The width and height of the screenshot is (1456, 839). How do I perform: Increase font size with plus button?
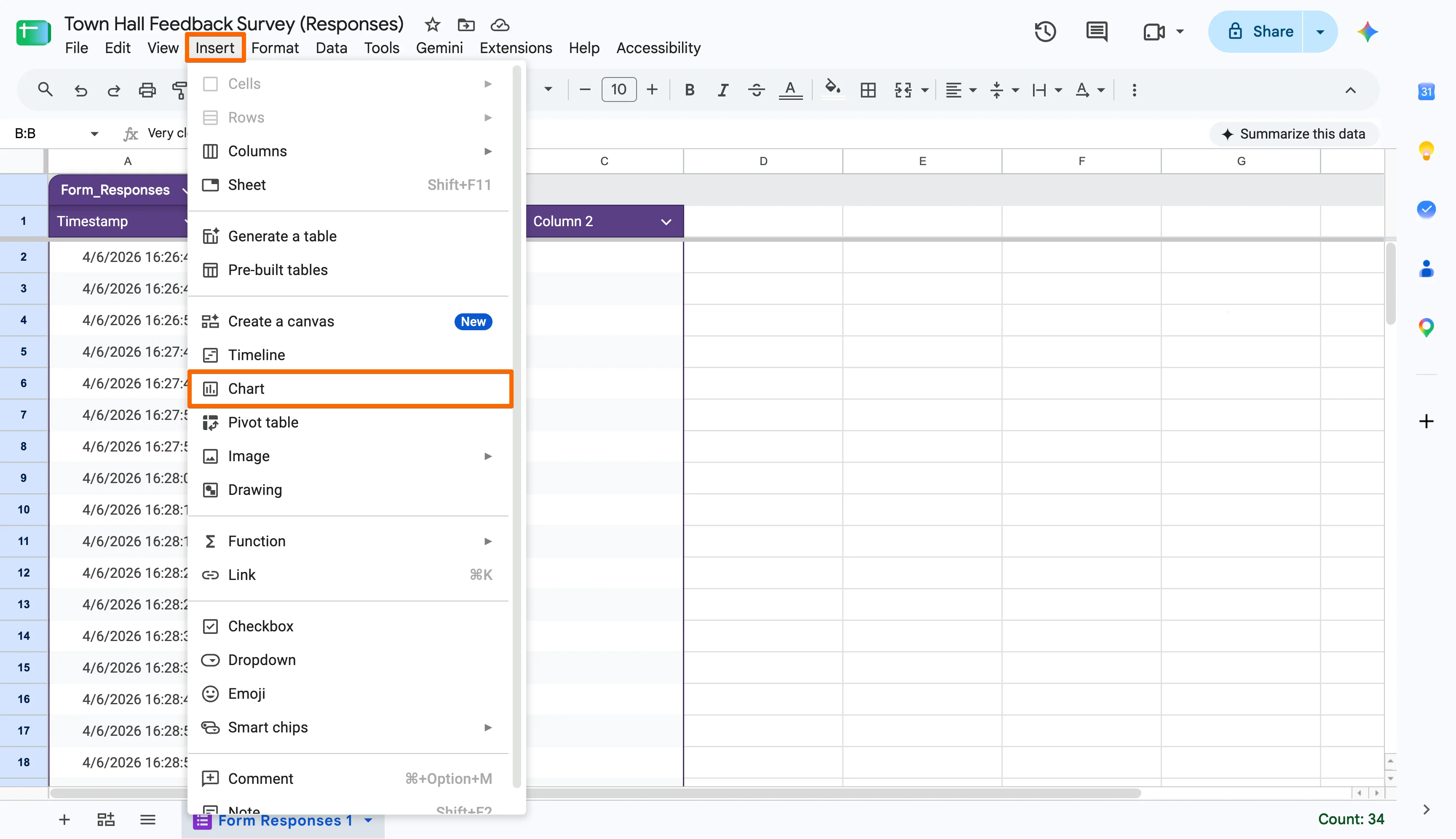pyautogui.click(x=652, y=90)
